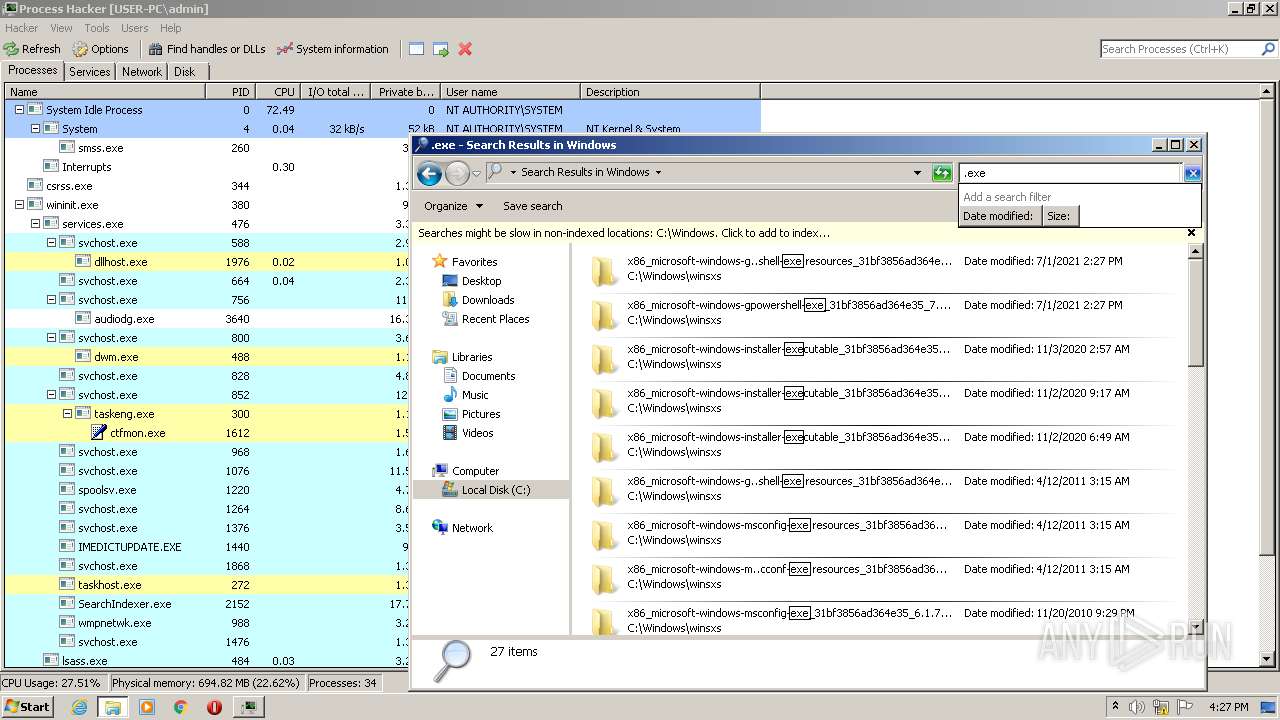Clear the .exe search box
1280x720 pixels.
pos(1192,173)
